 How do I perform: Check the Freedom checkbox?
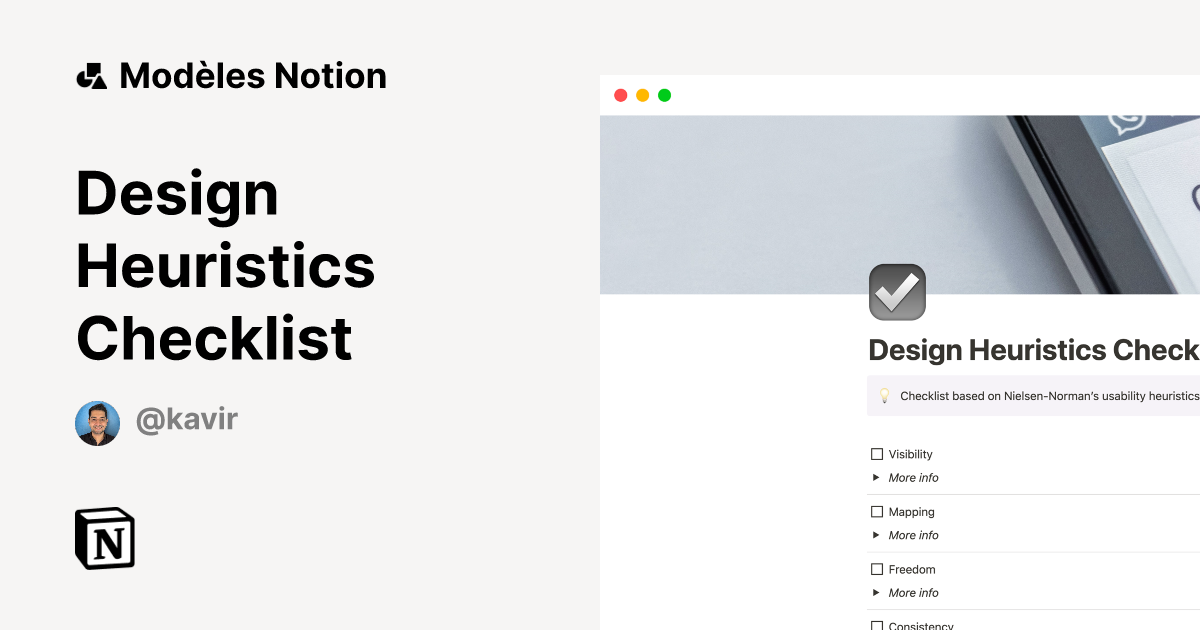point(876,569)
